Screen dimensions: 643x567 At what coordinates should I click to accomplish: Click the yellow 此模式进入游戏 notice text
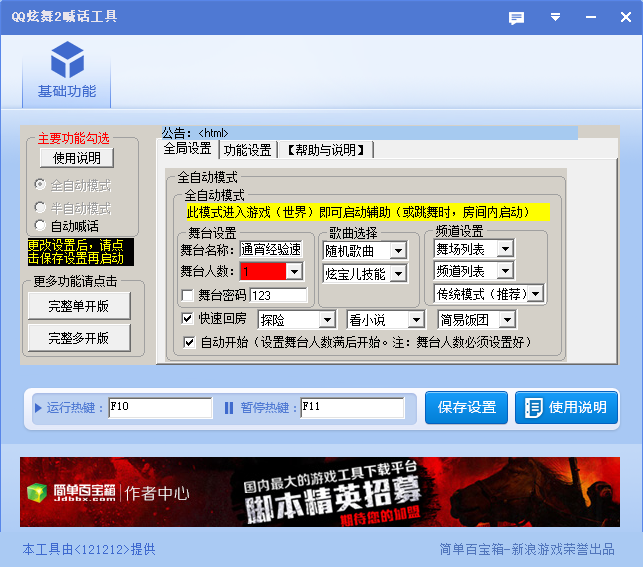point(368,212)
